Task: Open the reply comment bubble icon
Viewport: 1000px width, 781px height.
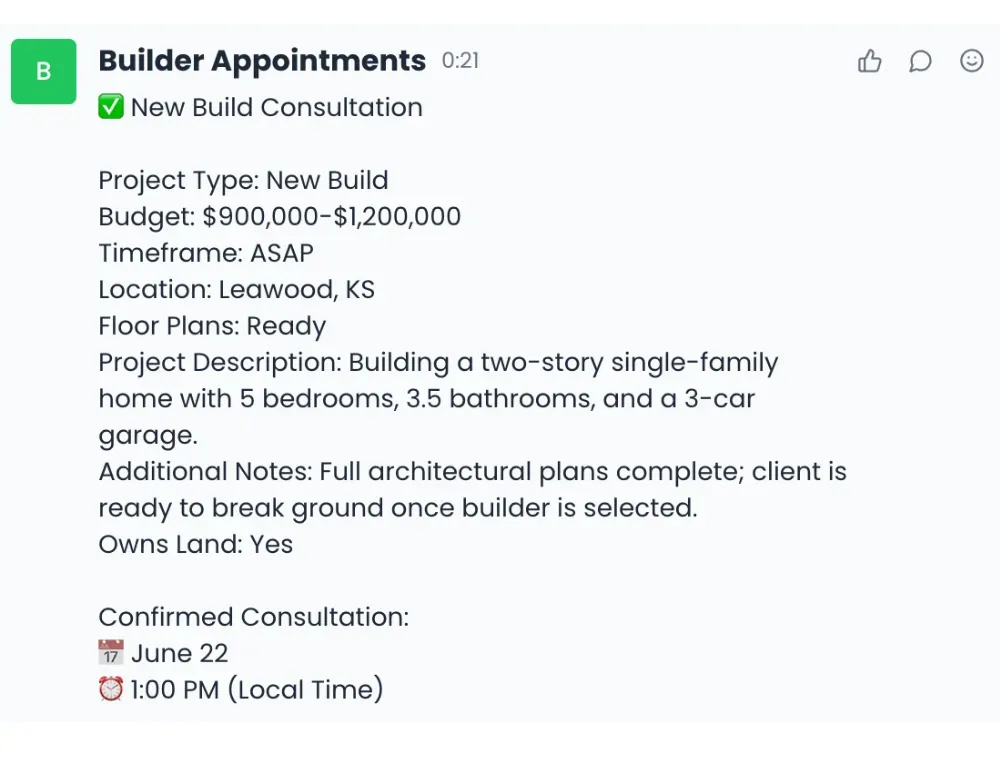Action: click(920, 62)
